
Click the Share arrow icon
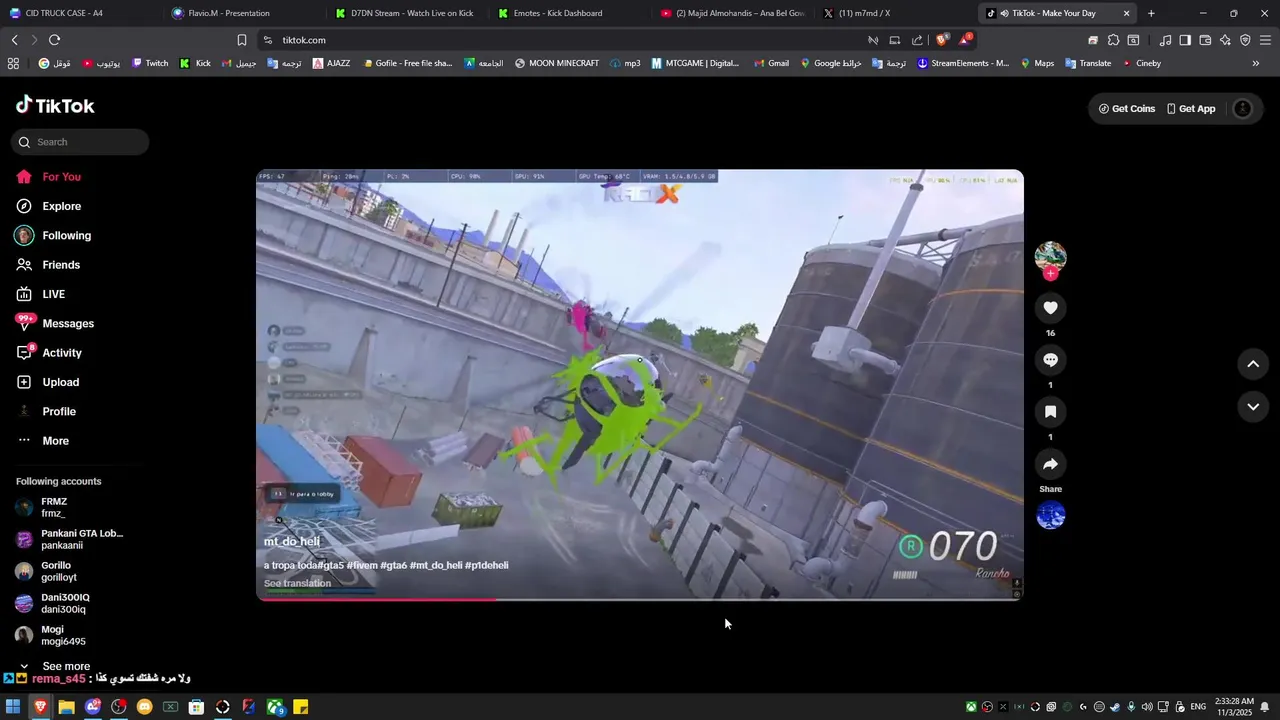(1050, 464)
